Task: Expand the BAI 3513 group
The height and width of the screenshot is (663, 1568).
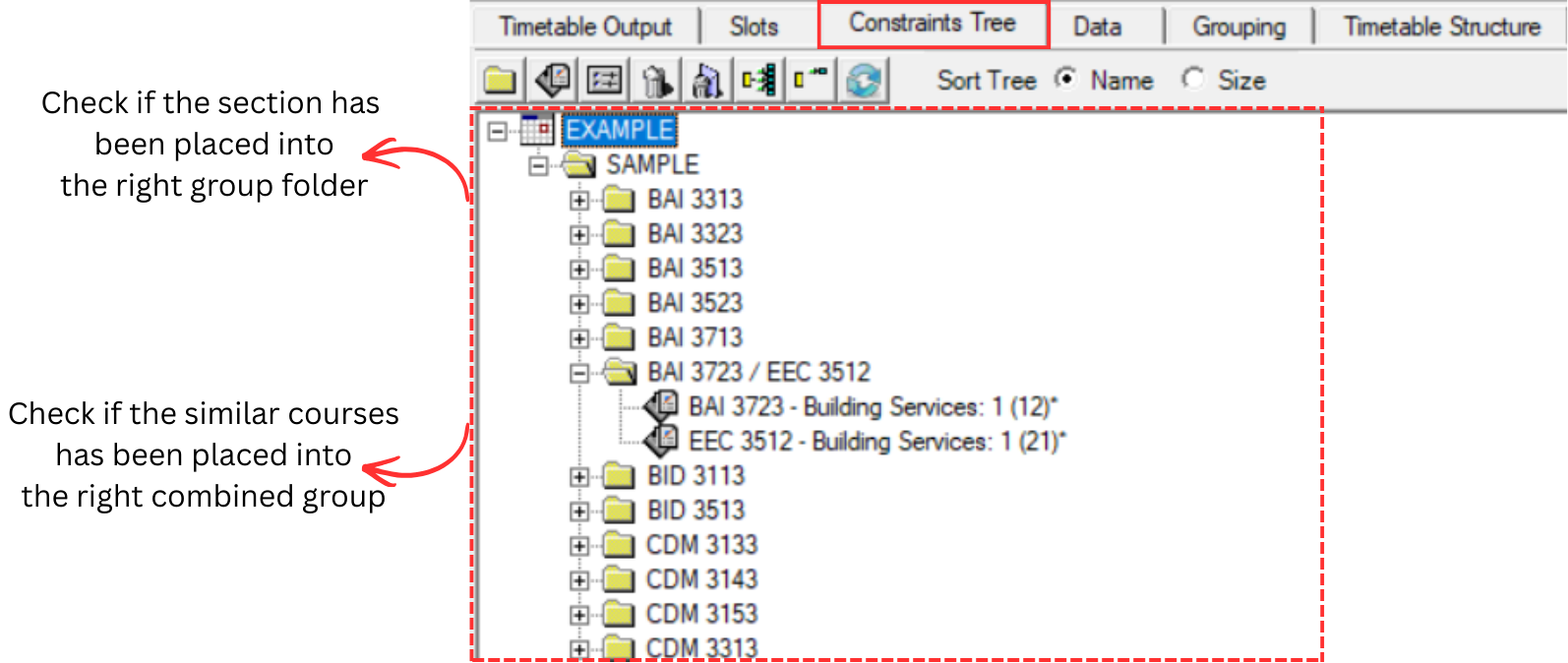Action: (579, 270)
